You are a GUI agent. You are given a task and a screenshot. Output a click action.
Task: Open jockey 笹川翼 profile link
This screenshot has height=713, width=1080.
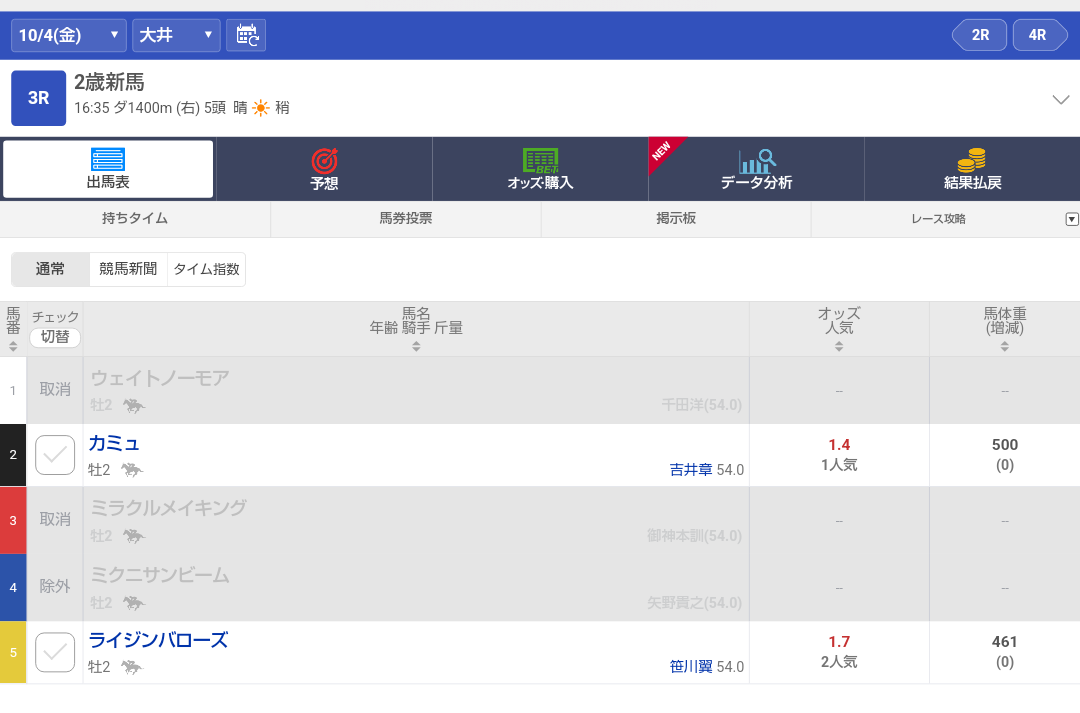pyautogui.click(x=691, y=666)
